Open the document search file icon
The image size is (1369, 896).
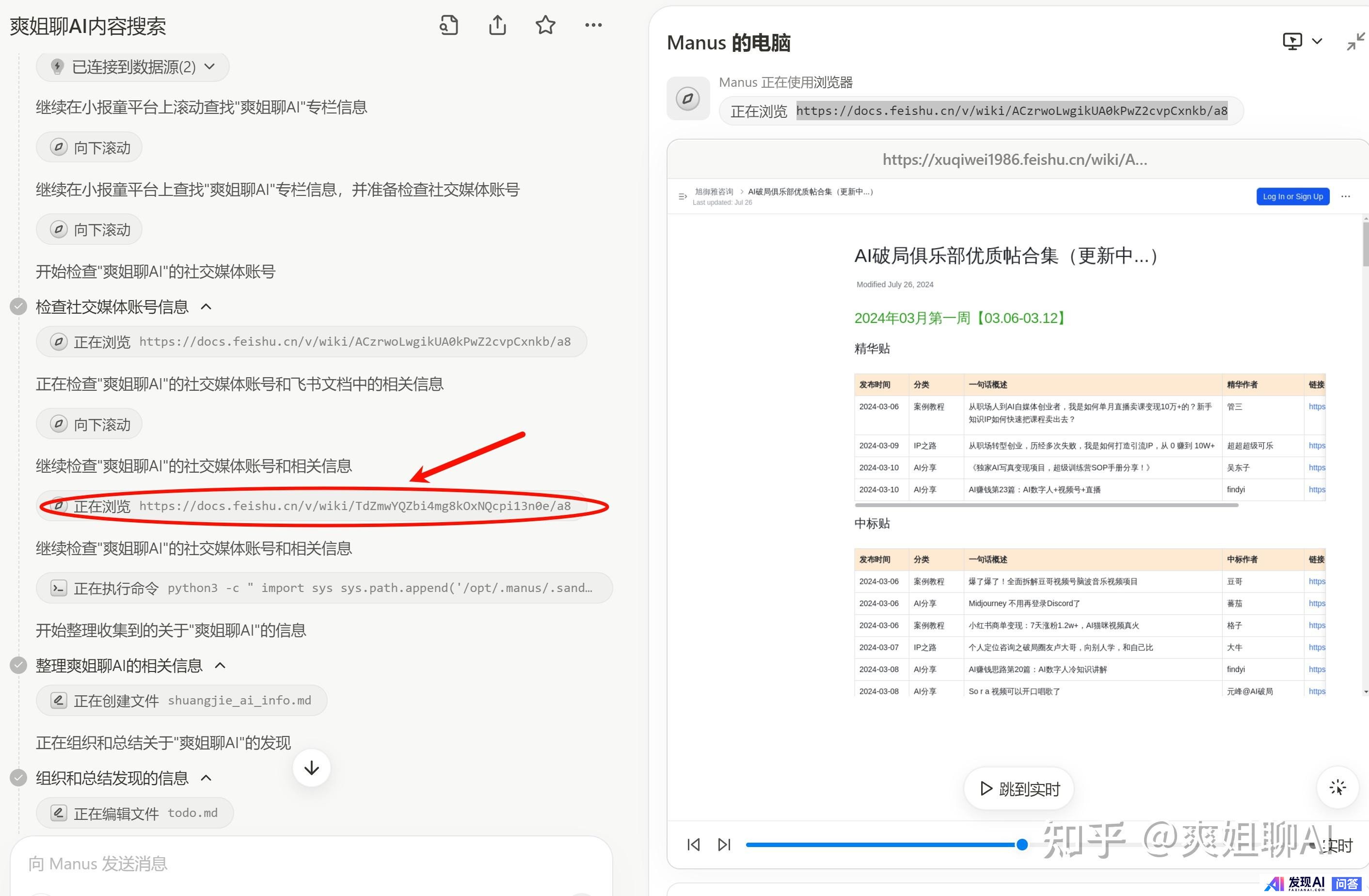pyautogui.click(x=449, y=25)
